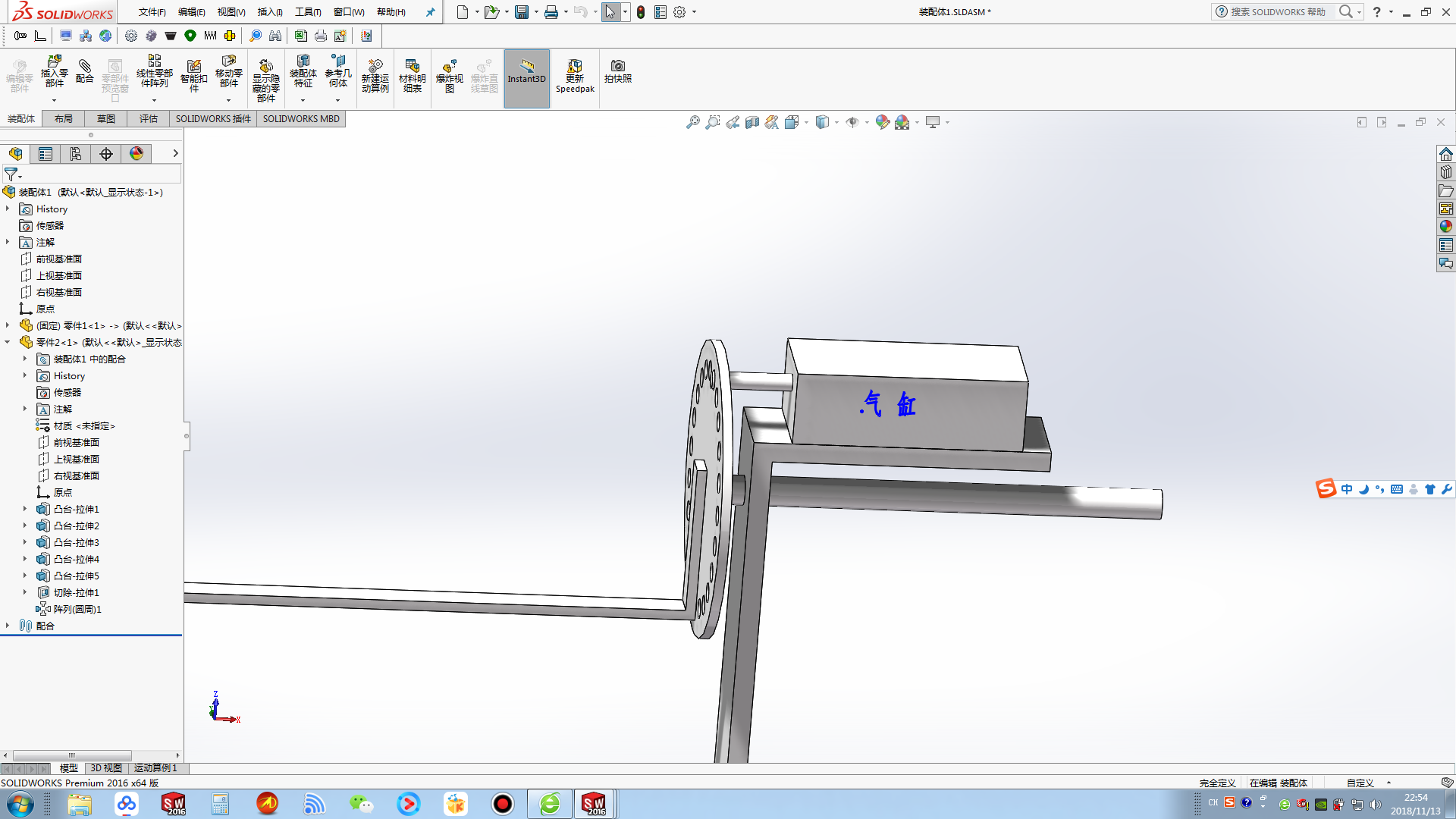Select 前视基准面 under the assembly
Viewport: 1456px width, 819px height.
pyautogui.click(x=59, y=259)
